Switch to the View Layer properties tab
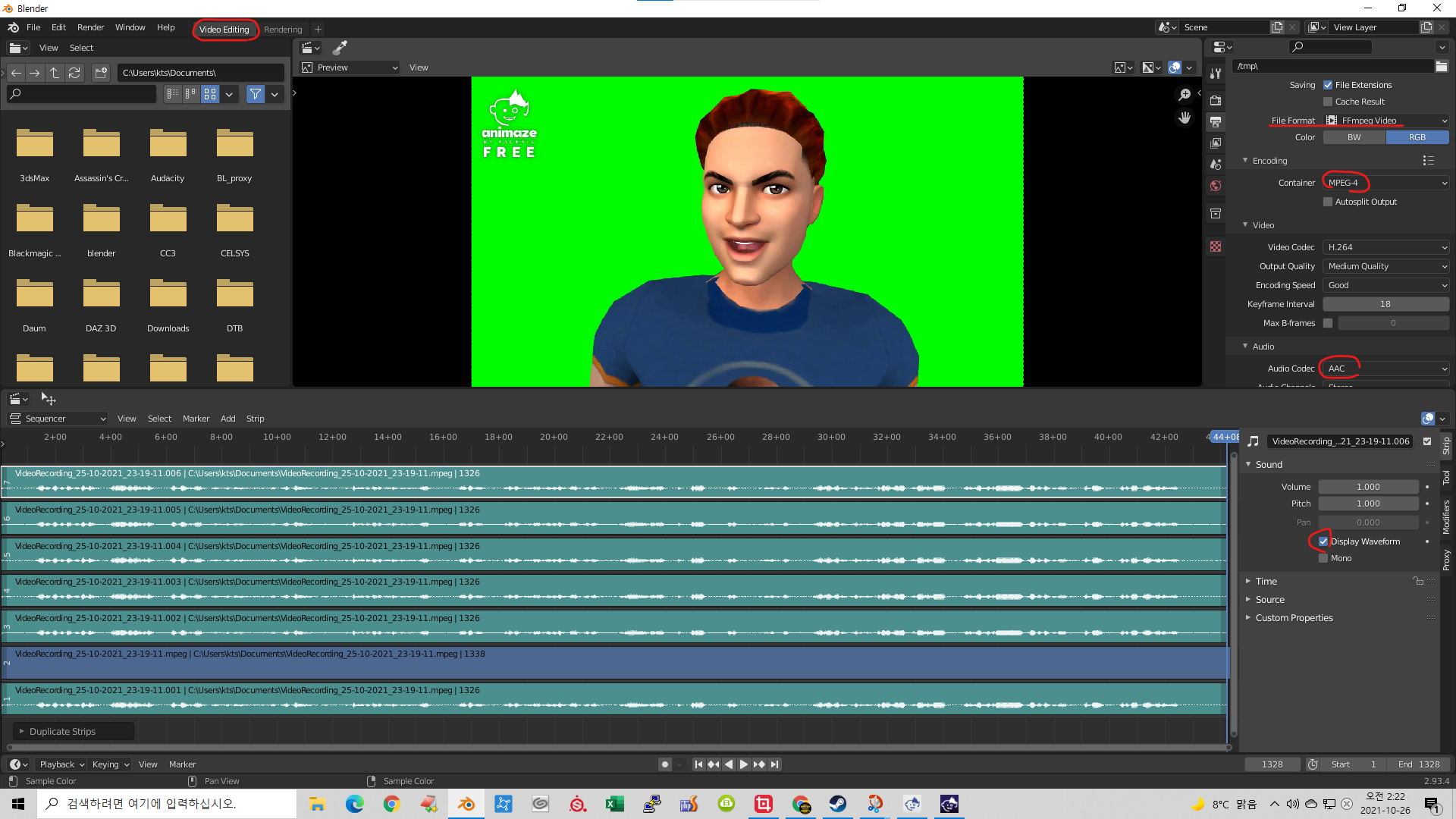The height and width of the screenshot is (819, 1456). point(1216,143)
